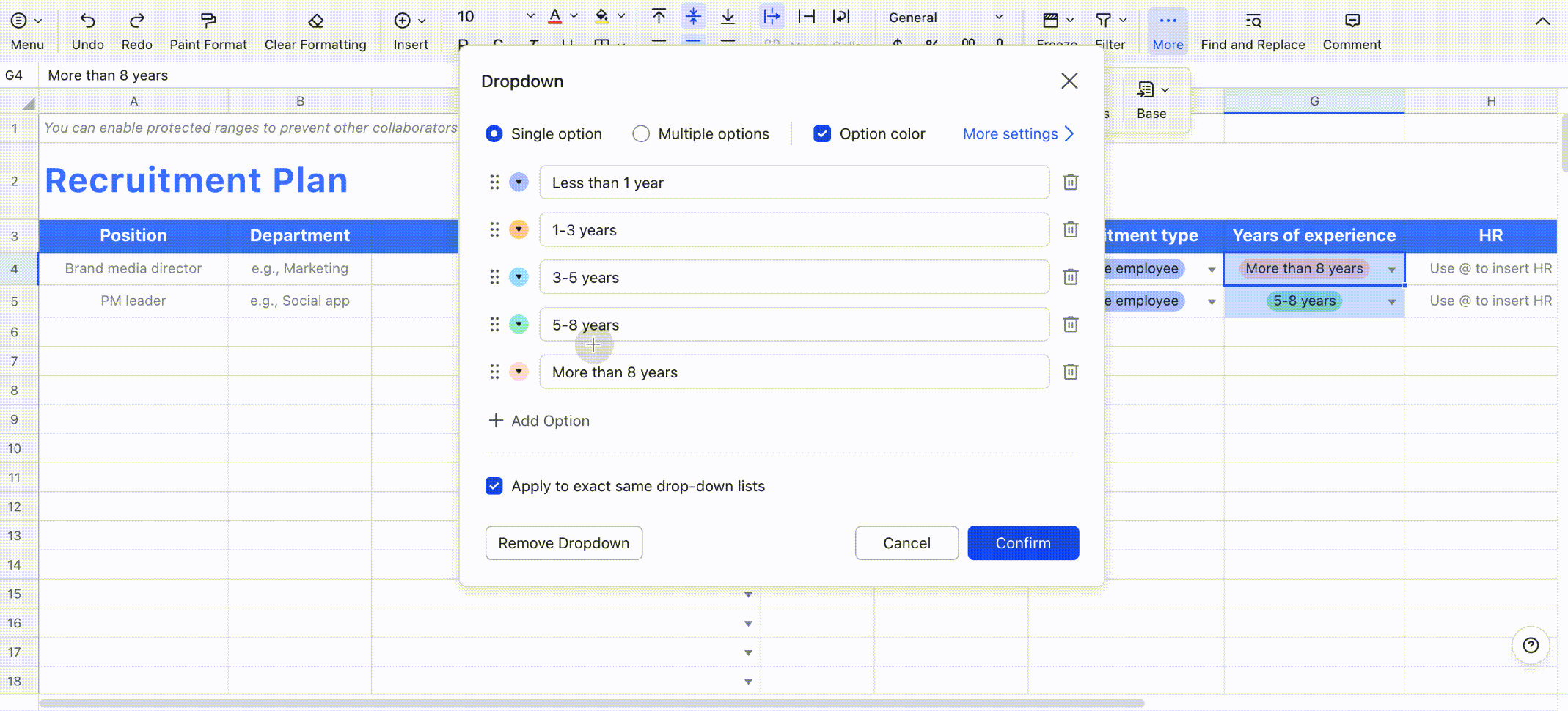
Task: Open the help question mark button
Action: (x=1531, y=645)
